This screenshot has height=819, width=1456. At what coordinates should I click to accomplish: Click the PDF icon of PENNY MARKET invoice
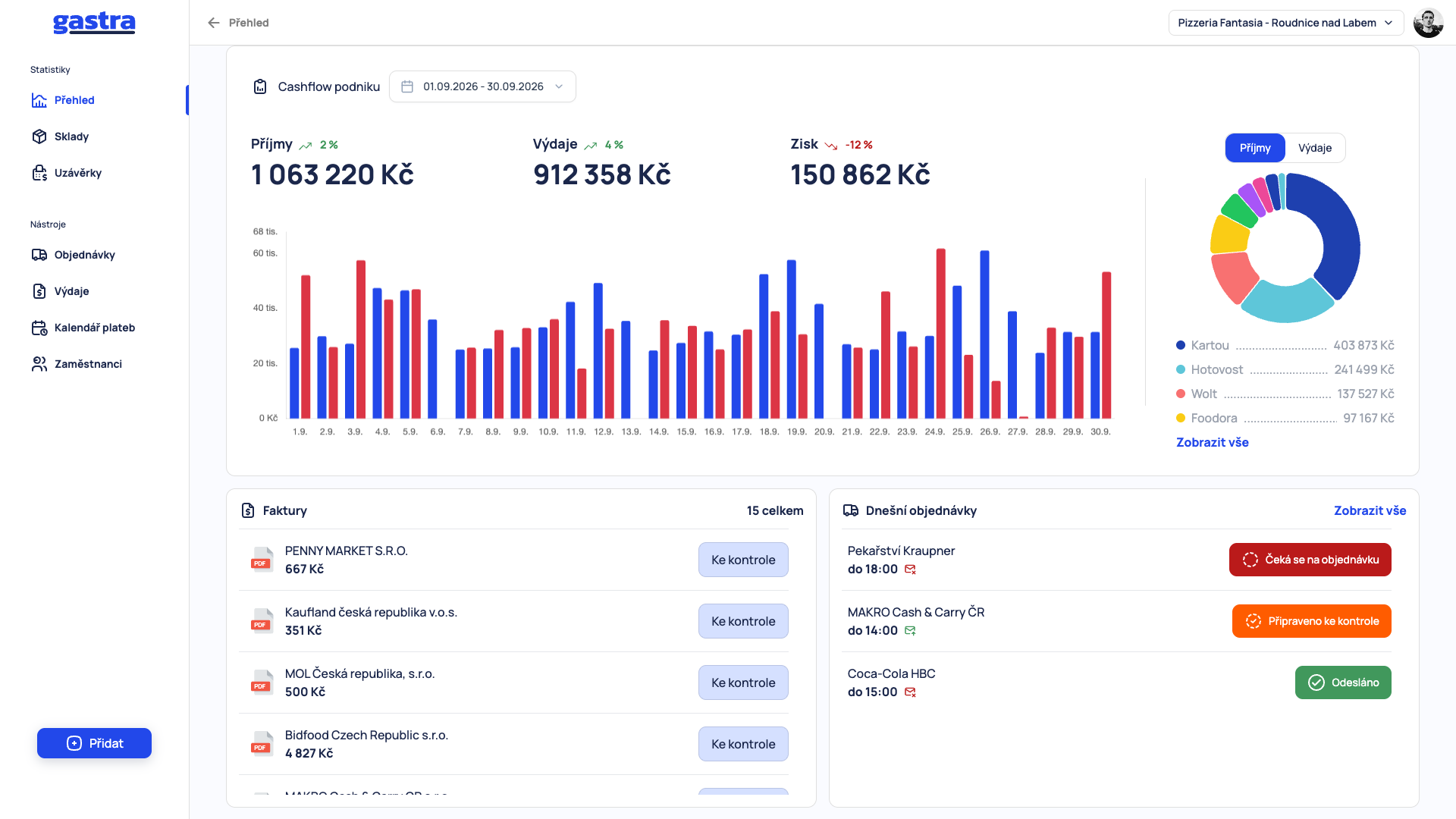(262, 560)
